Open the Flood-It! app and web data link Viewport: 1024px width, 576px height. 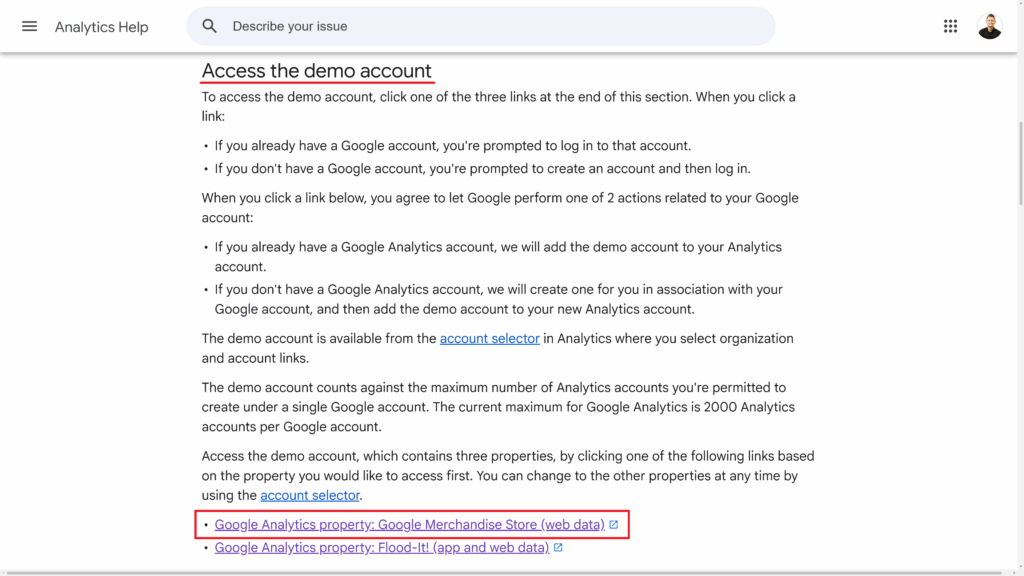tap(380, 547)
